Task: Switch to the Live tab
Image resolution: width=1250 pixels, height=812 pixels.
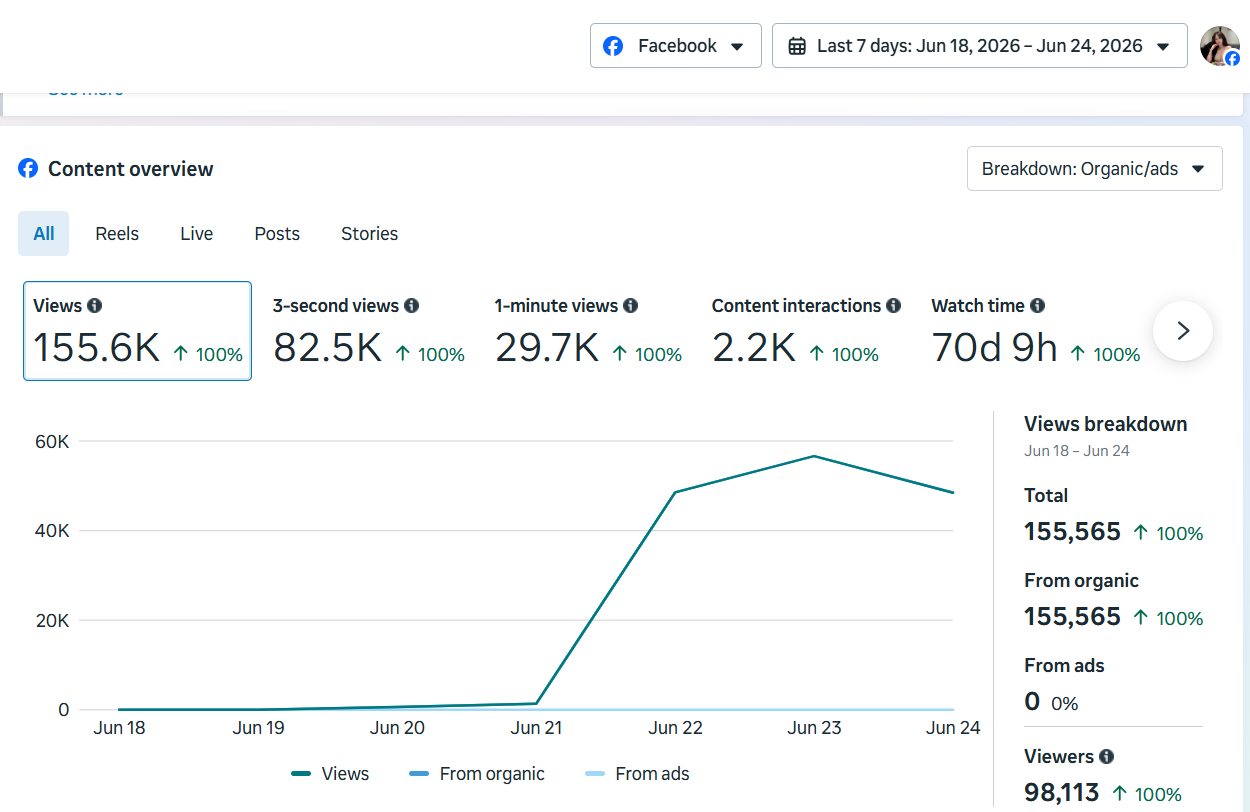Action: [196, 233]
